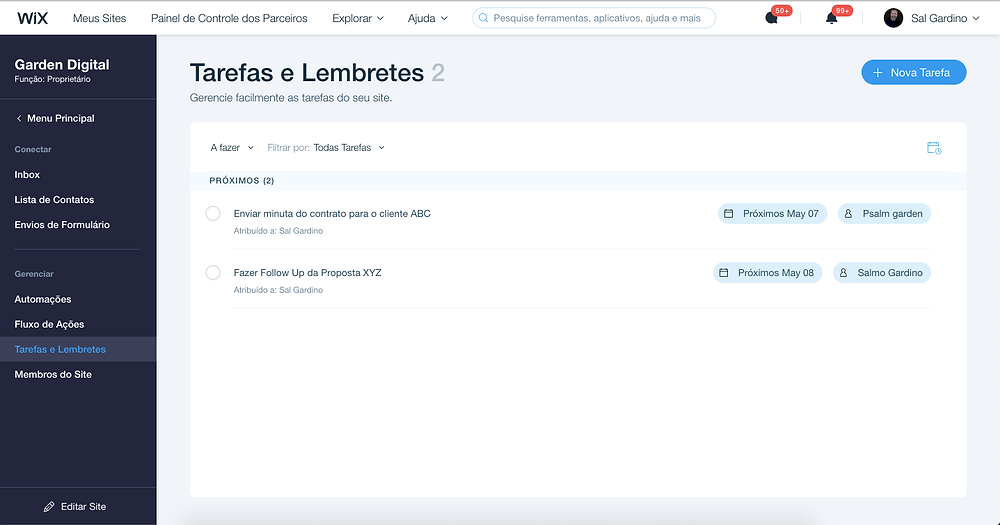
Task: Open Painel de Controle dos Parceiros
Action: point(229,18)
